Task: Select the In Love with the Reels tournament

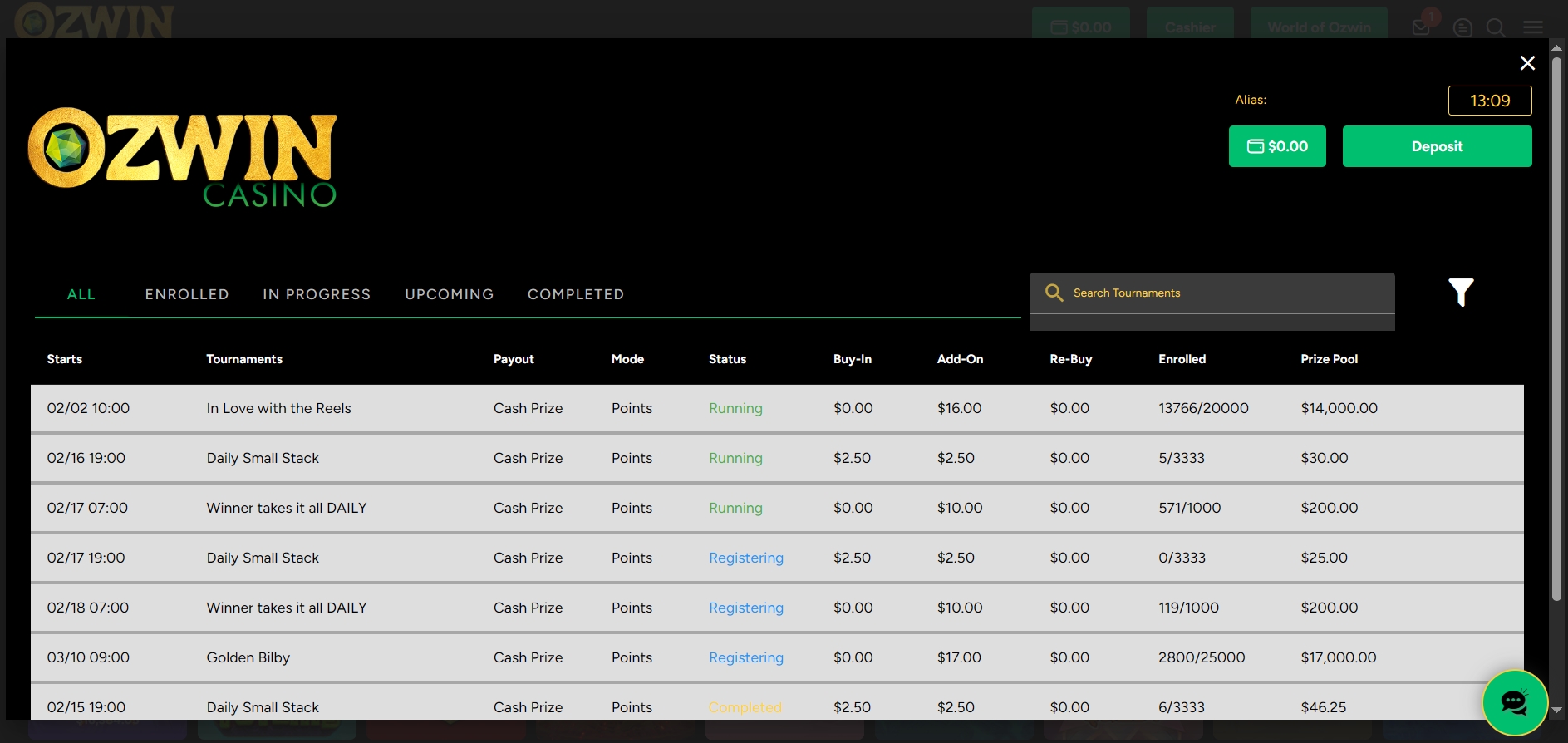Action: click(777, 408)
